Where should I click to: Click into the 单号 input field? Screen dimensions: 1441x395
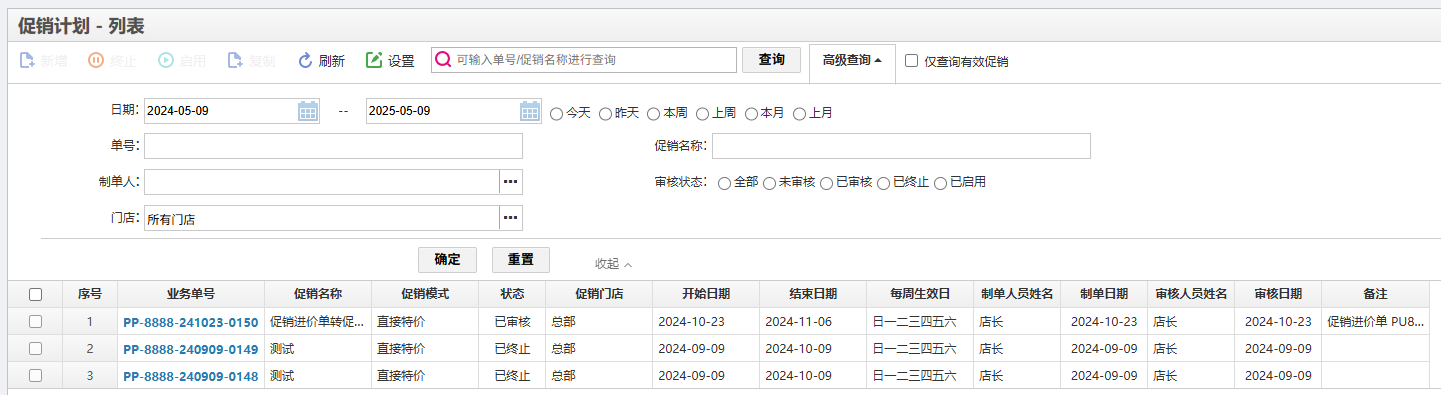(x=333, y=146)
